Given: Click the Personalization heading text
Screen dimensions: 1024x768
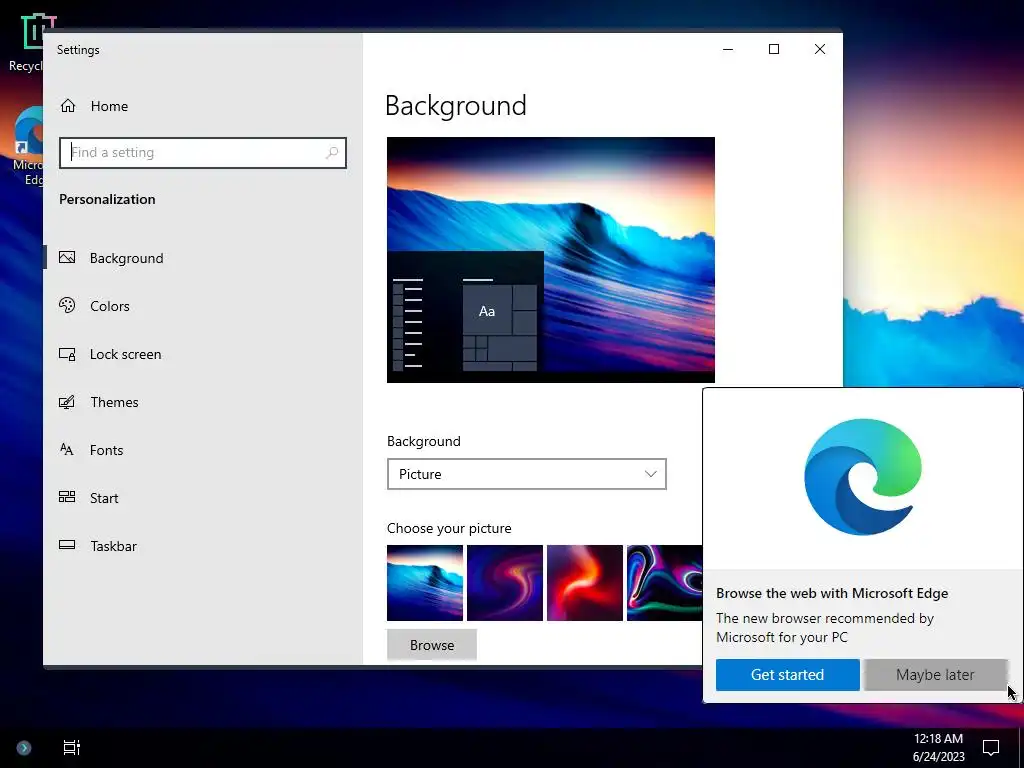Looking at the screenshot, I should pos(107,199).
